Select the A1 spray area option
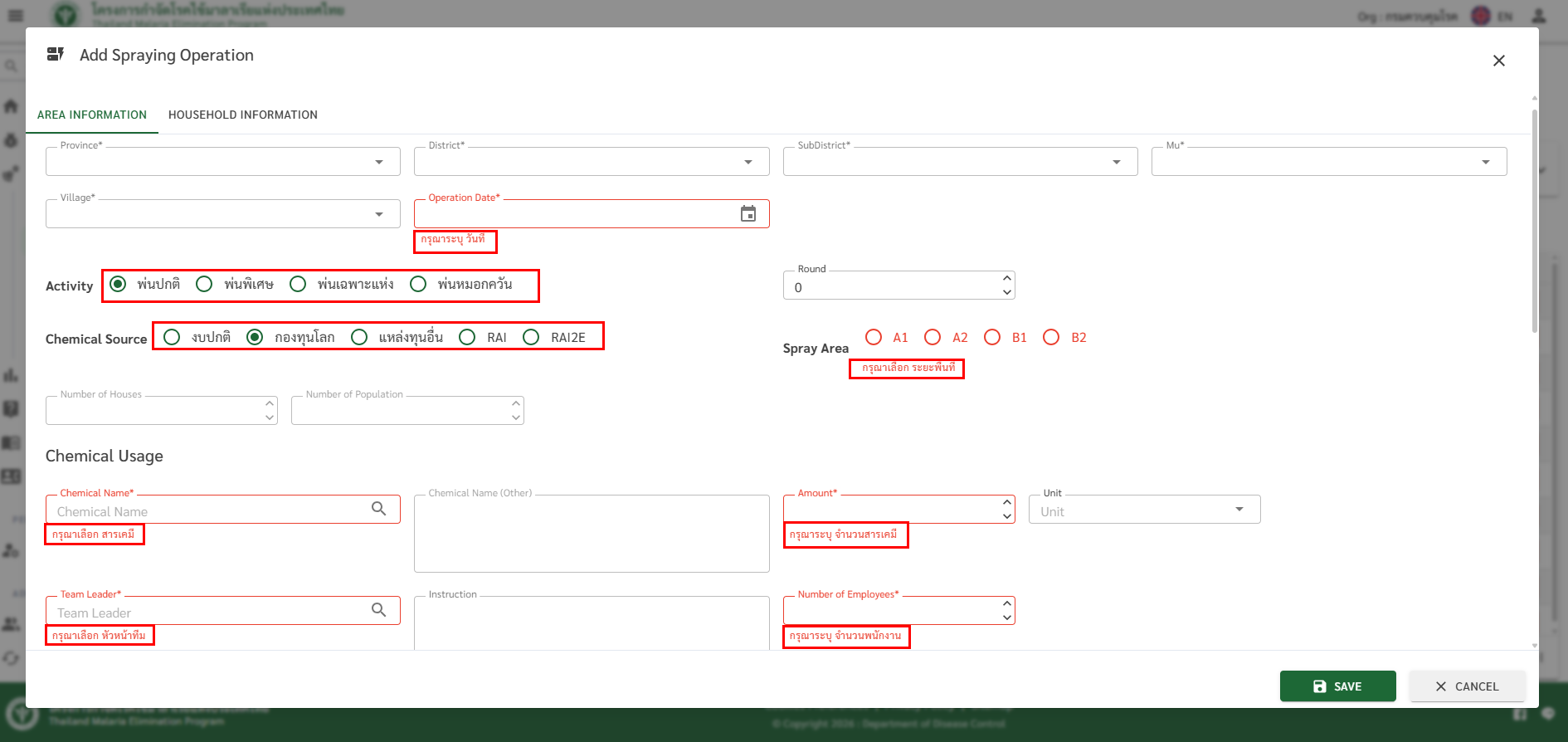Screen dimensions: 1568x742 (874, 337)
